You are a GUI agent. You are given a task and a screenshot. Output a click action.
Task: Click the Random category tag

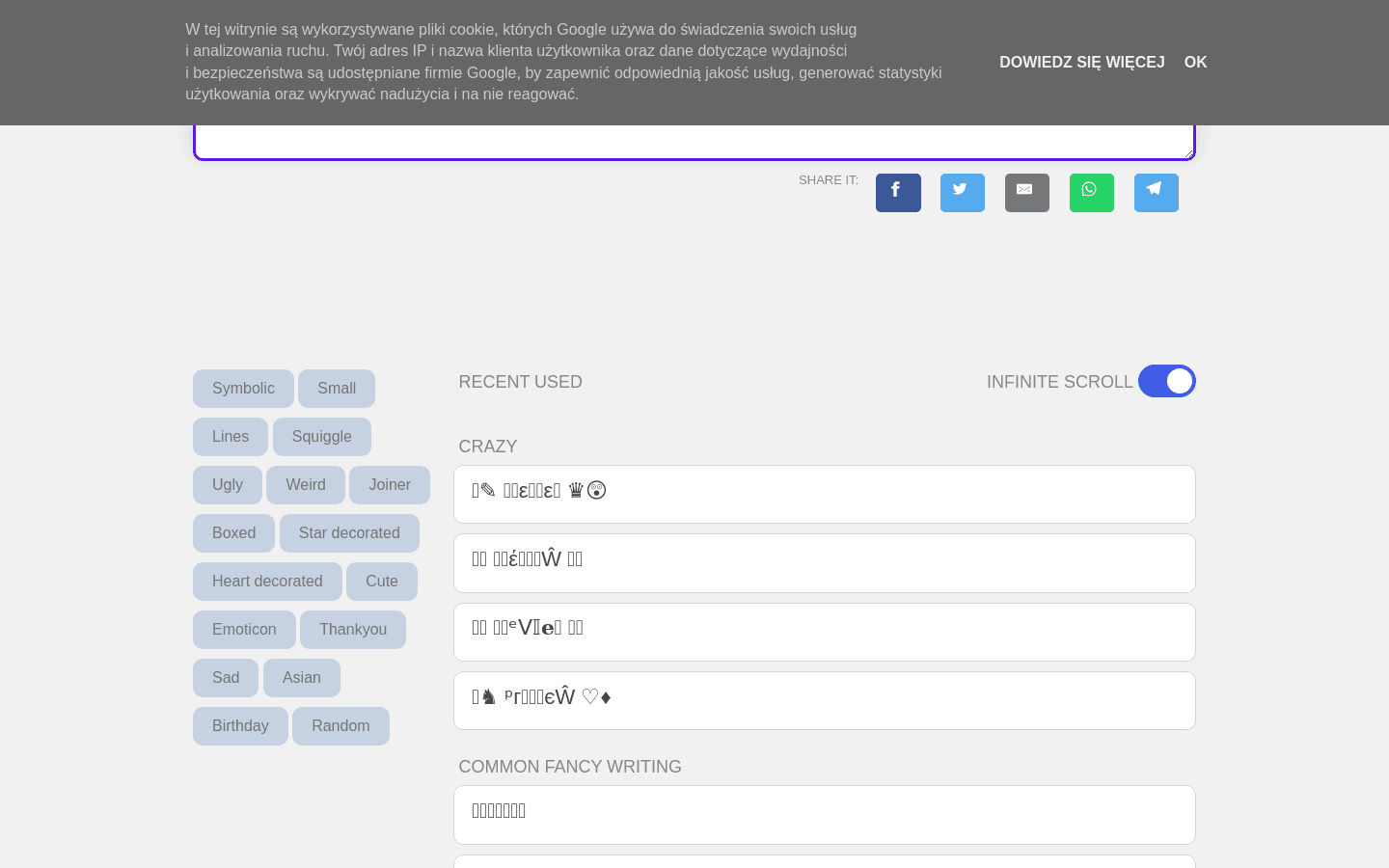340,726
